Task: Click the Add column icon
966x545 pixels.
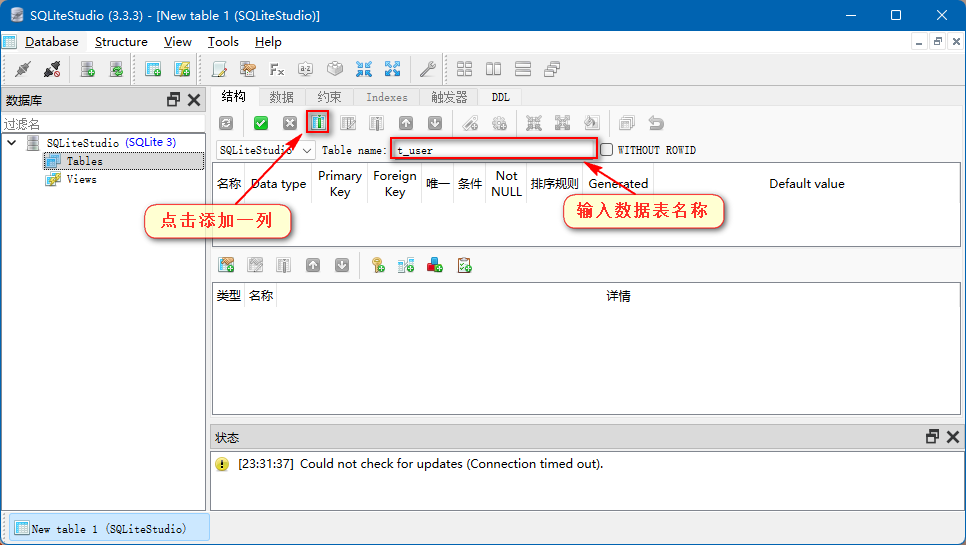Action: pos(318,123)
